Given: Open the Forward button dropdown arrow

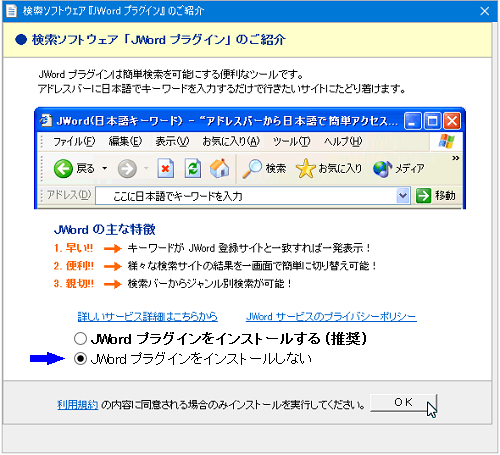Looking at the screenshot, I should point(146,168).
